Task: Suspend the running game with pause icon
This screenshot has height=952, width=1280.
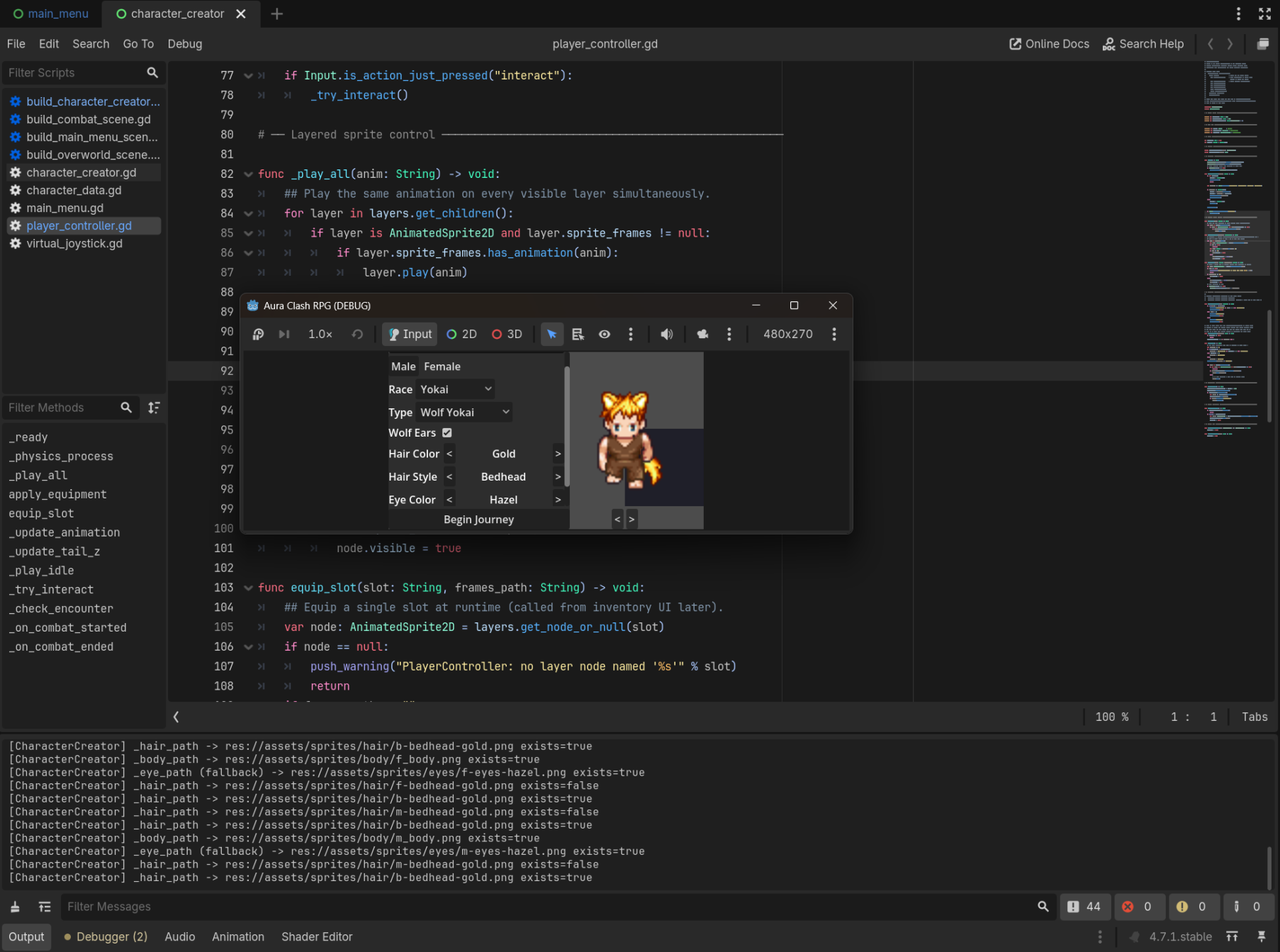Action: coord(258,334)
